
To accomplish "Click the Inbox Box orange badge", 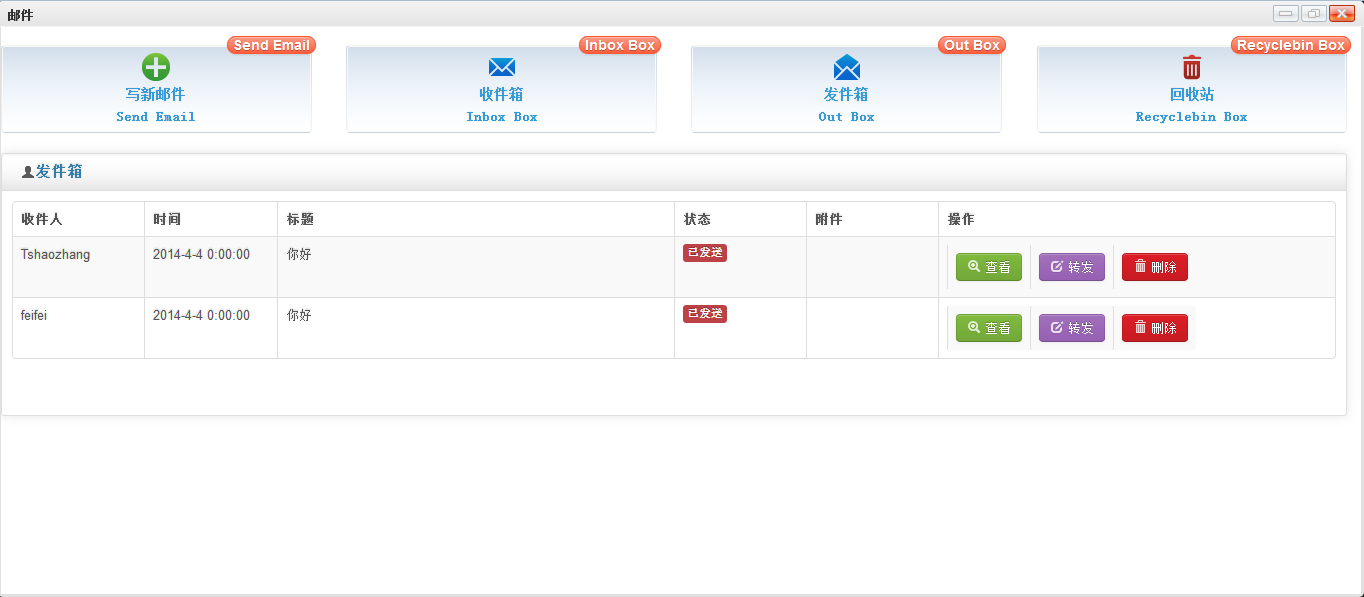I will coord(620,45).
